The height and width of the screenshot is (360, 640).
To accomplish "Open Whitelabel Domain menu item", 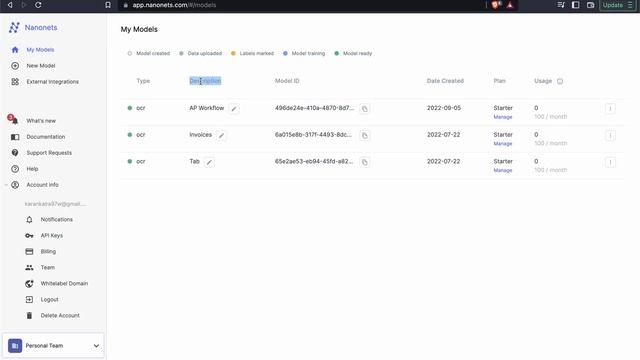I will pyautogui.click(x=64, y=283).
